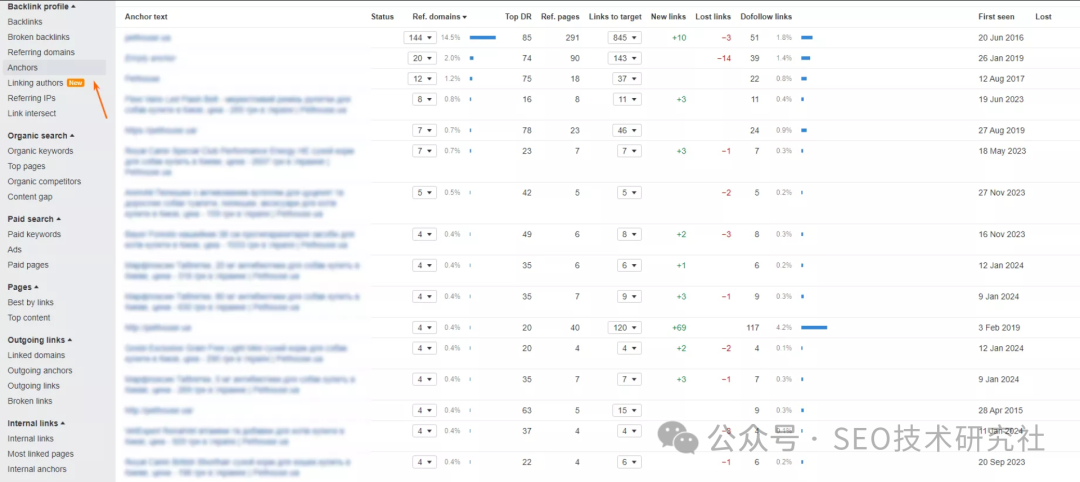Collapse the Paid search section
This screenshot has height=482, width=1080.
coord(34,219)
